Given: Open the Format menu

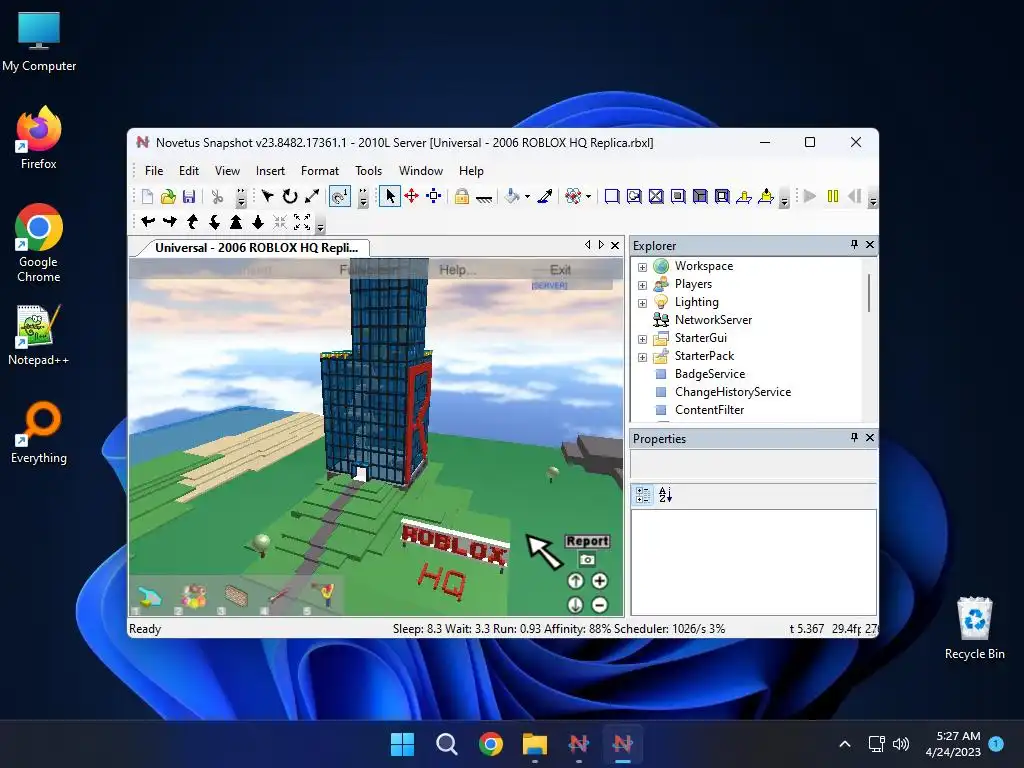Looking at the screenshot, I should pos(320,170).
